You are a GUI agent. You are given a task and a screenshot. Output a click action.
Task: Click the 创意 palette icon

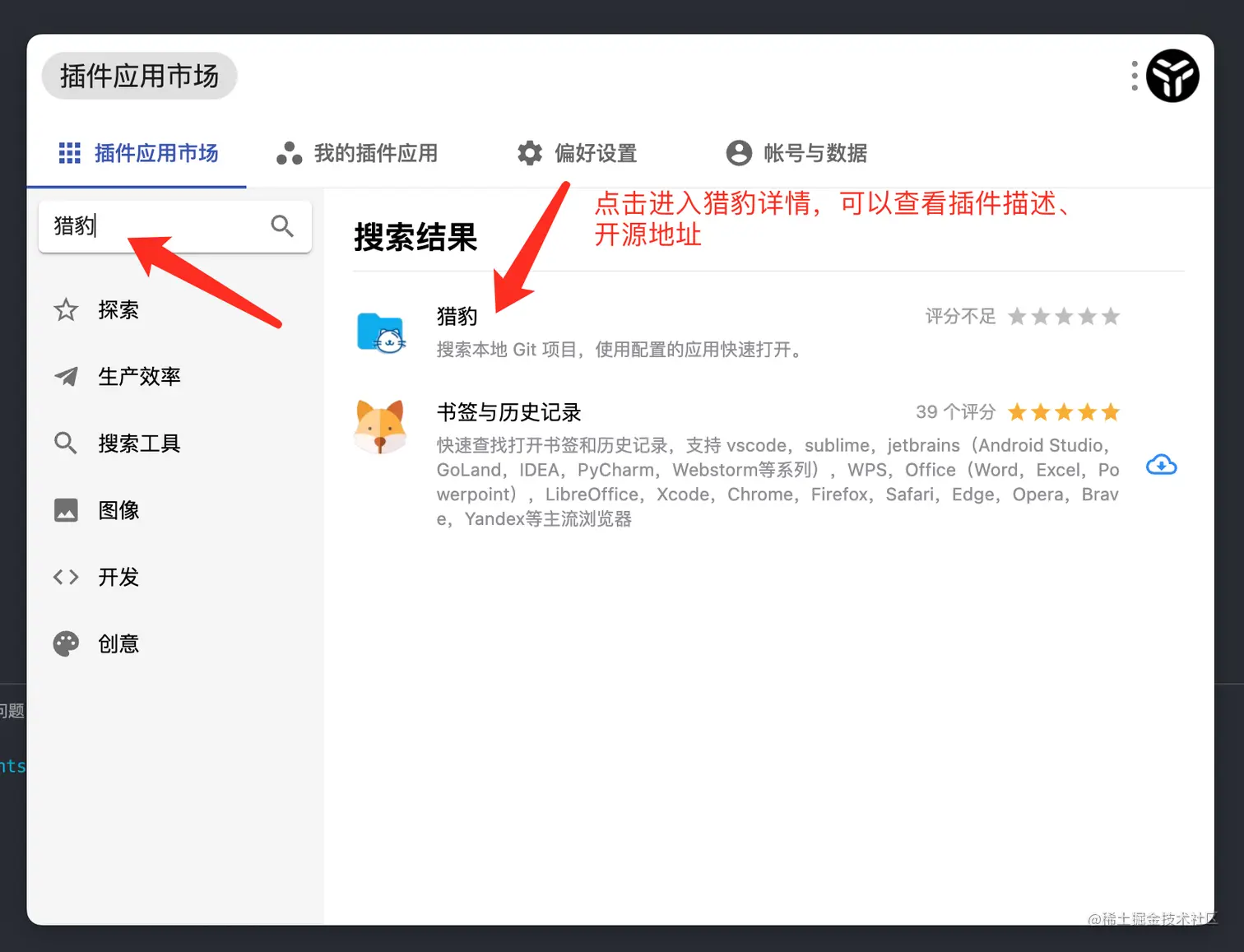[66, 643]
